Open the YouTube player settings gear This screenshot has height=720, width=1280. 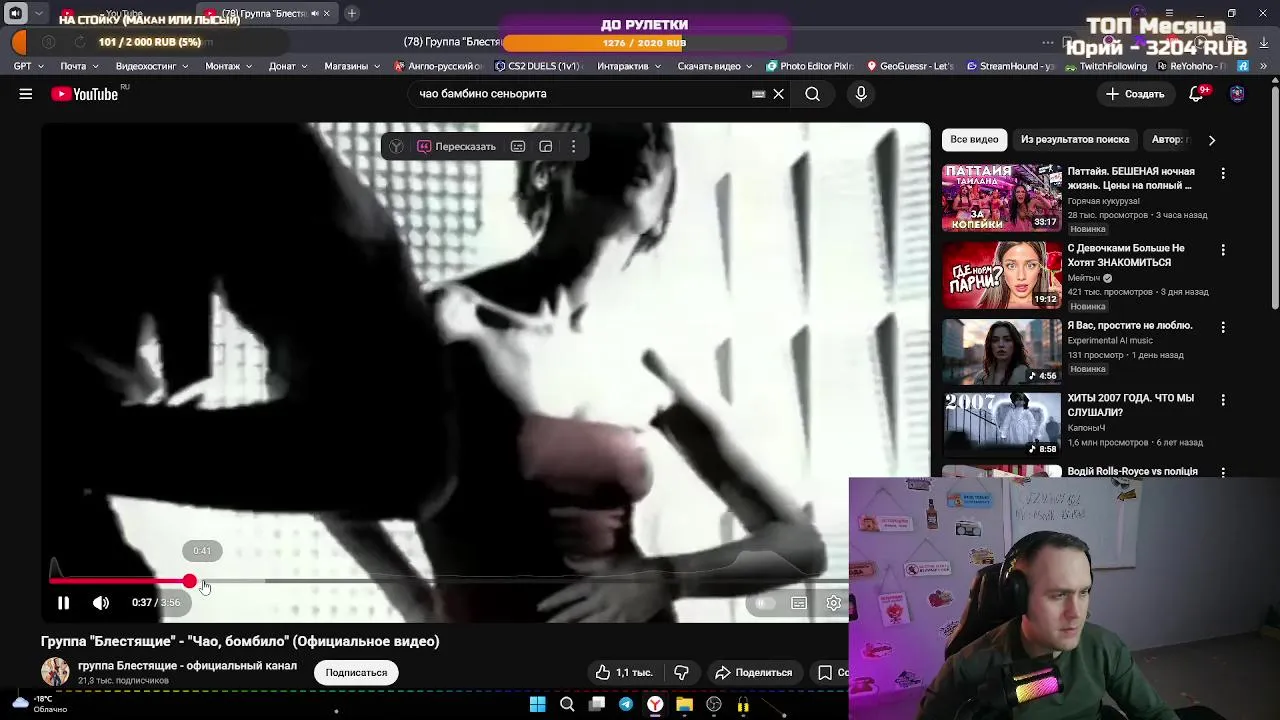[833, 603]
